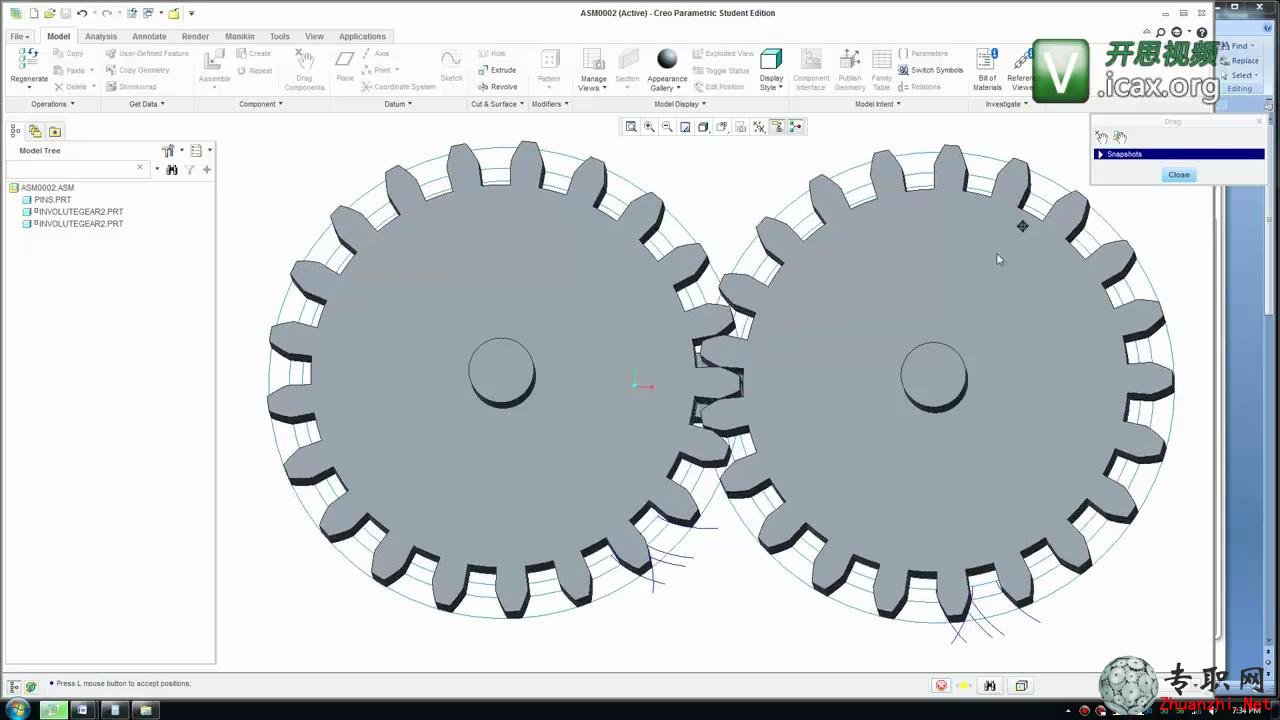Open the Applications tab

pos(362,36)
